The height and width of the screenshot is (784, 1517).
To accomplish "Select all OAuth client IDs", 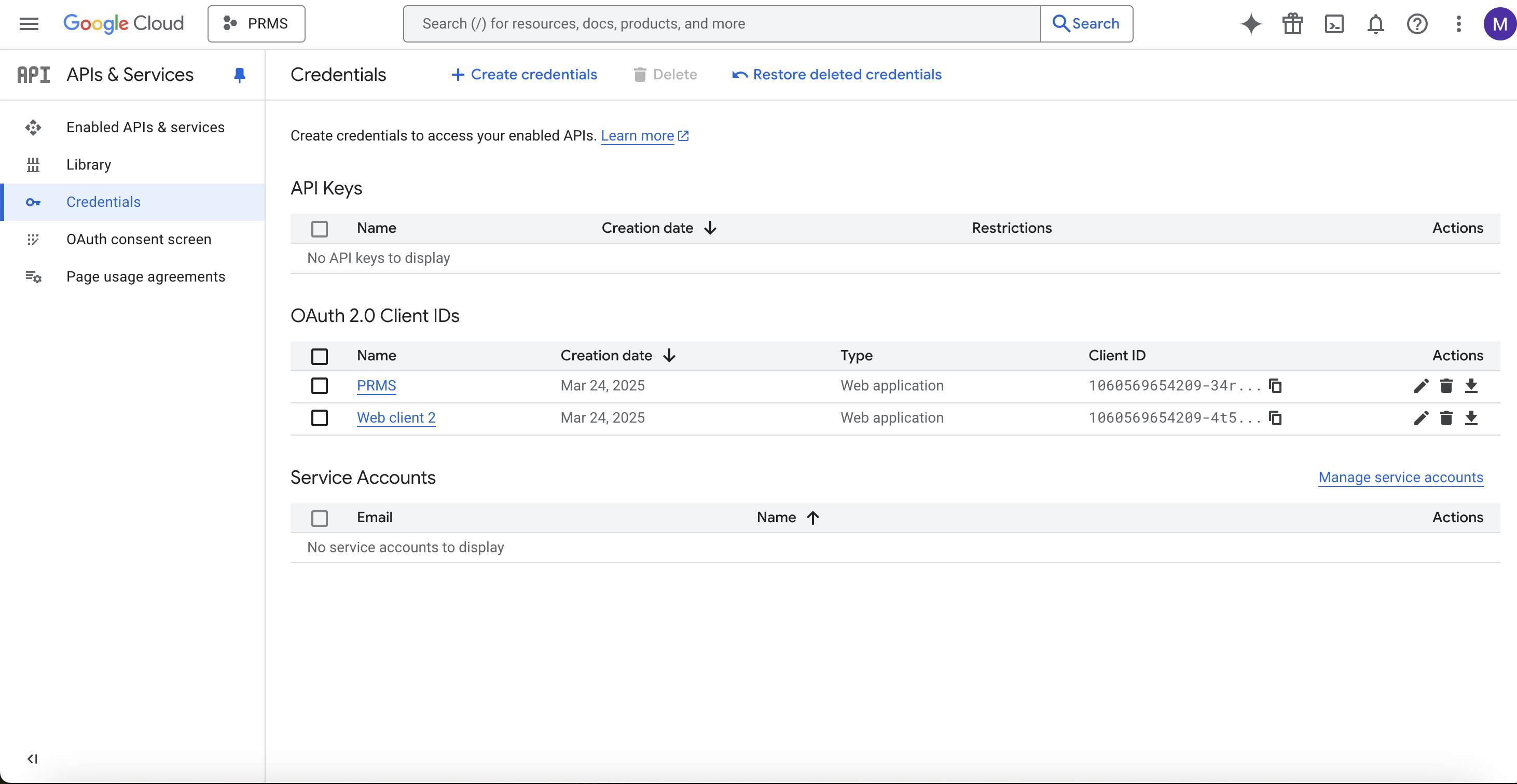I will click(320, 356).
